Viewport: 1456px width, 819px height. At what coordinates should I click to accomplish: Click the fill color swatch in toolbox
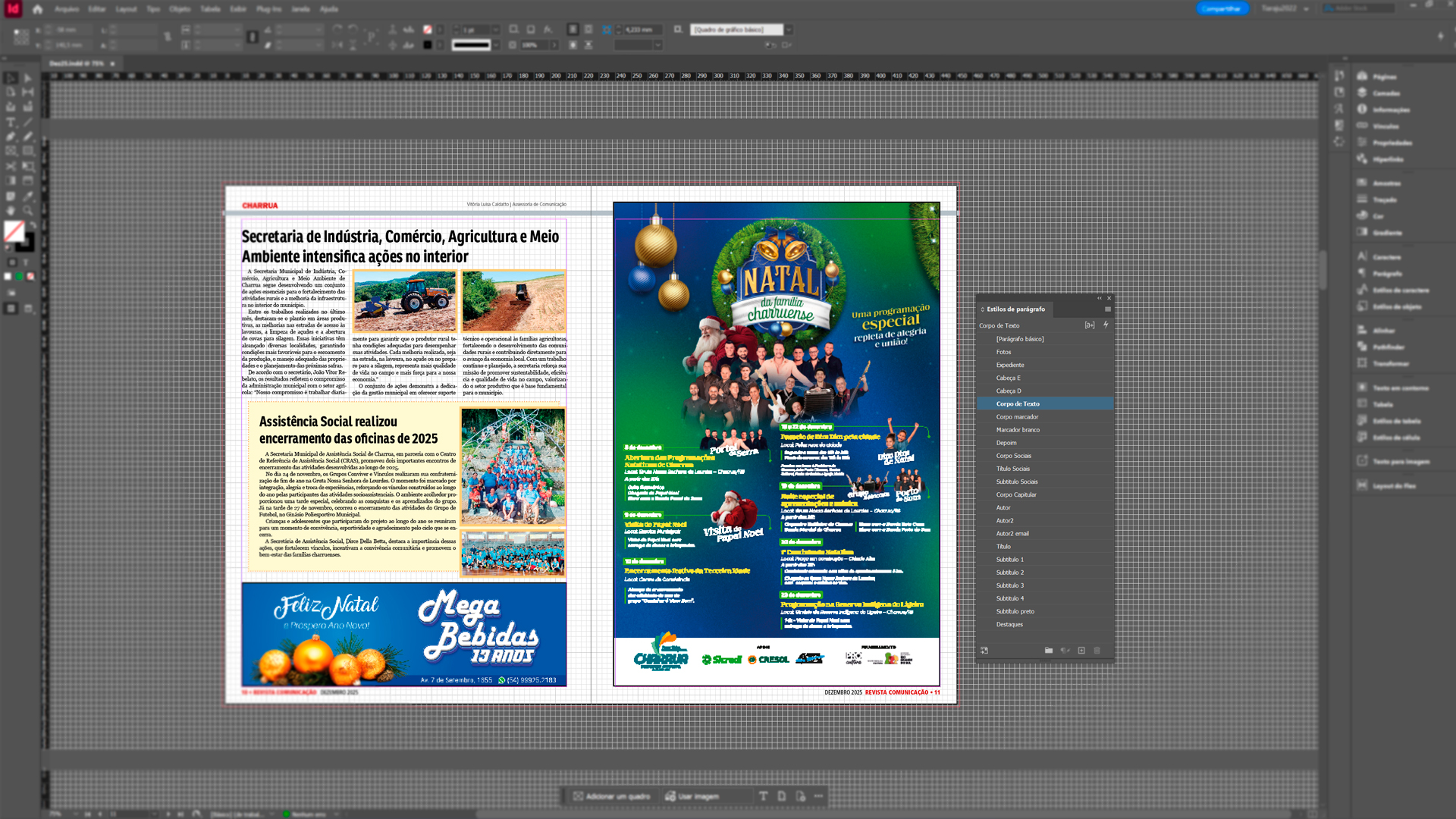(x=14, y=231)
